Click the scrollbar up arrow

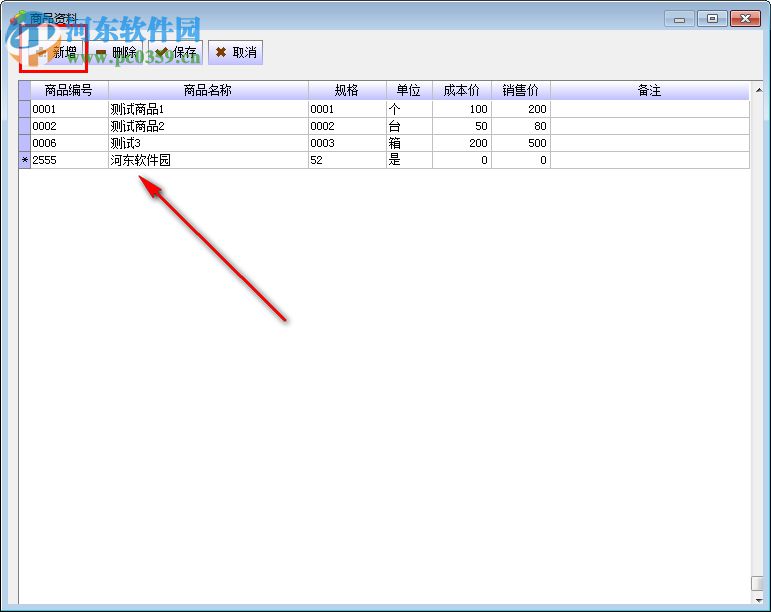point(759,90)
